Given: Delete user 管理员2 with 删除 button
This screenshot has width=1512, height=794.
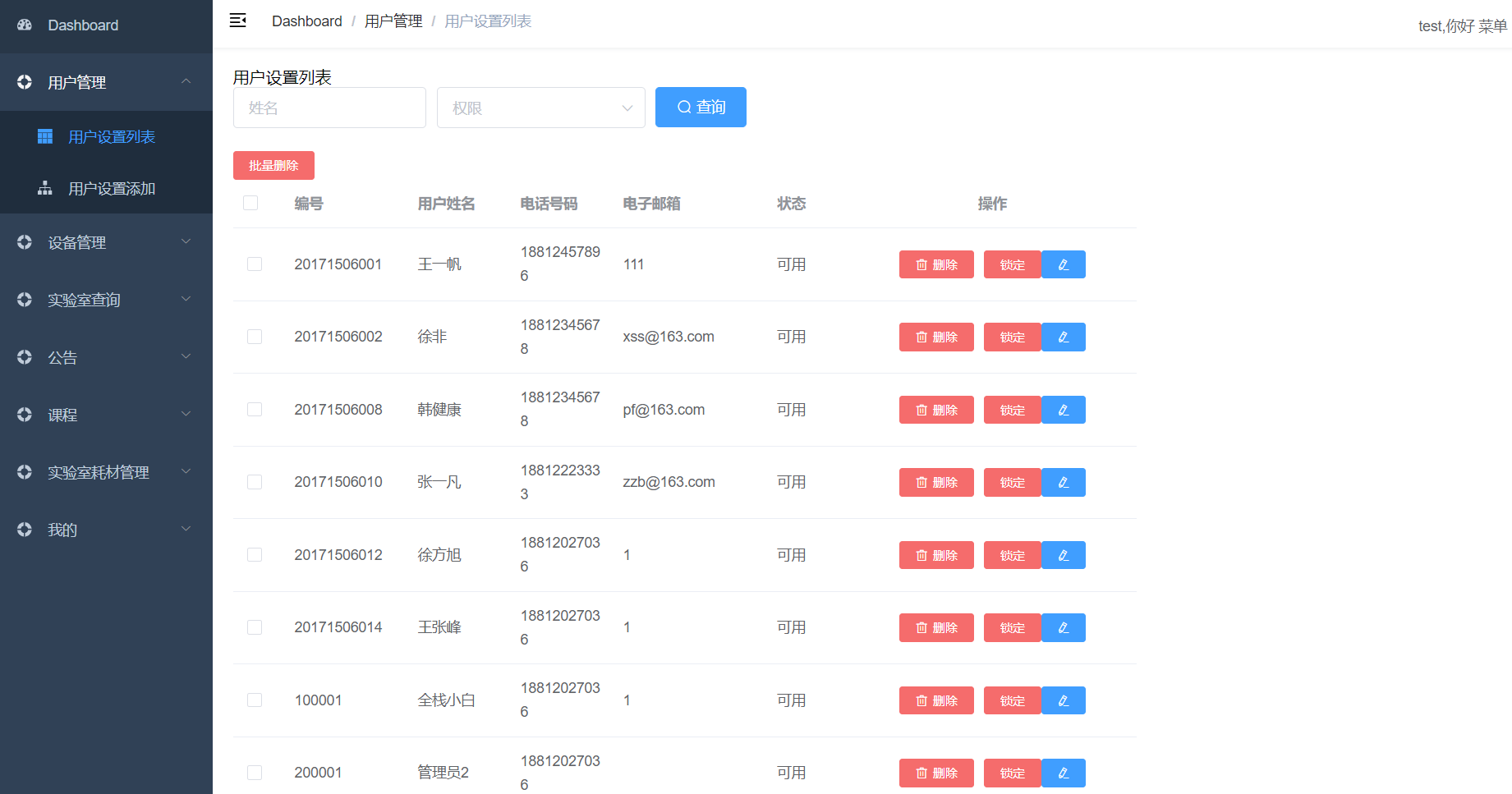Looking at the screenshot, I should [936, 773].
